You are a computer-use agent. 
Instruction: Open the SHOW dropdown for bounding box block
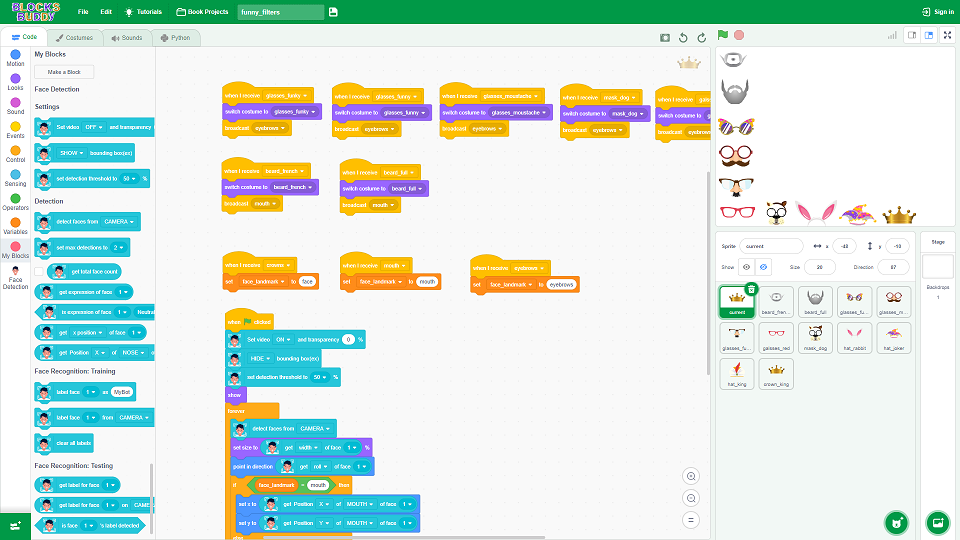(x=69, y=153)
